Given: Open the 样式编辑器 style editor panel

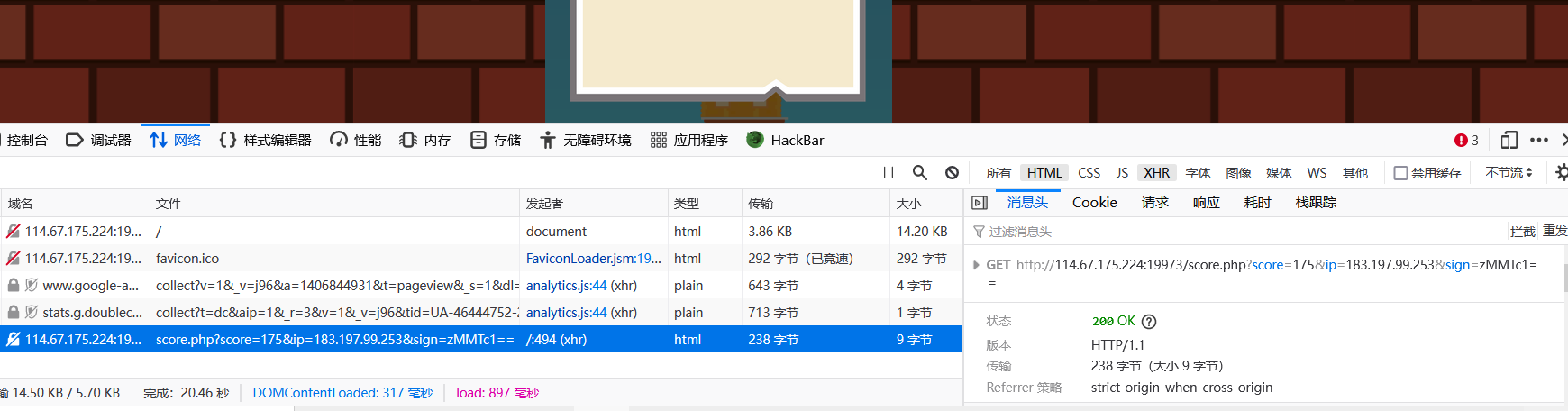Looking at the screenshot, I should coord(266,141).
